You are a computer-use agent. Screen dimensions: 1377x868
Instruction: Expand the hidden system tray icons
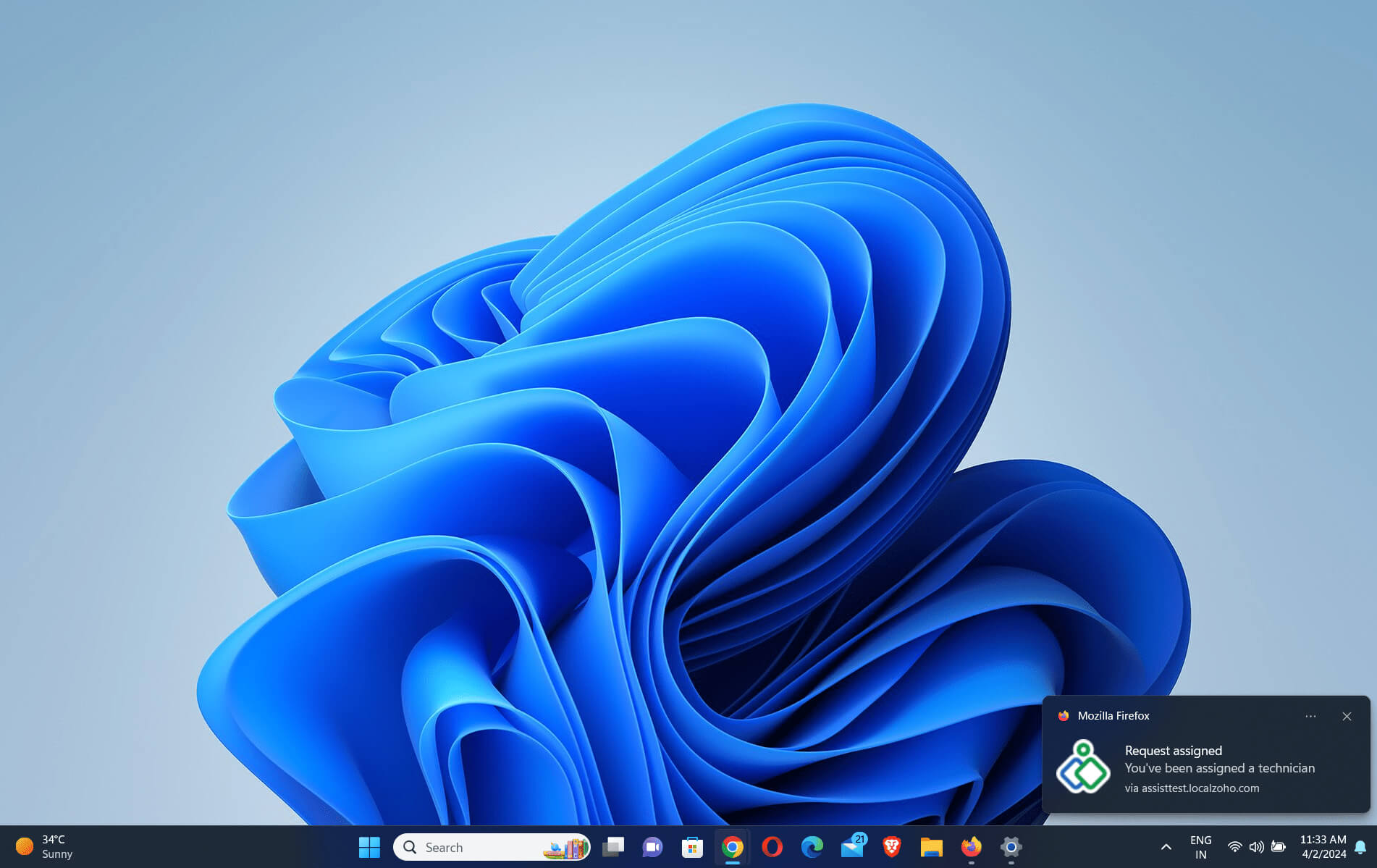pos(1166,847)
